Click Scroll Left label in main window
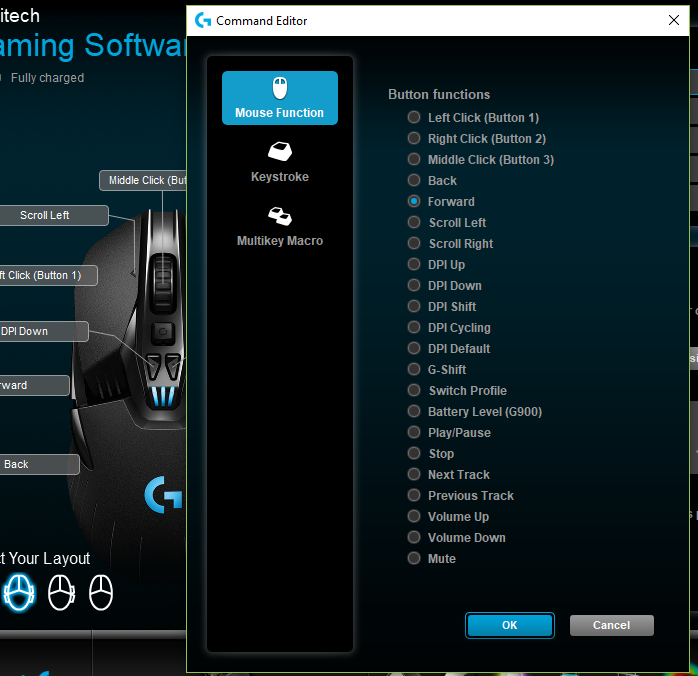This screenshot has height=676, width=698. point(53,215)
